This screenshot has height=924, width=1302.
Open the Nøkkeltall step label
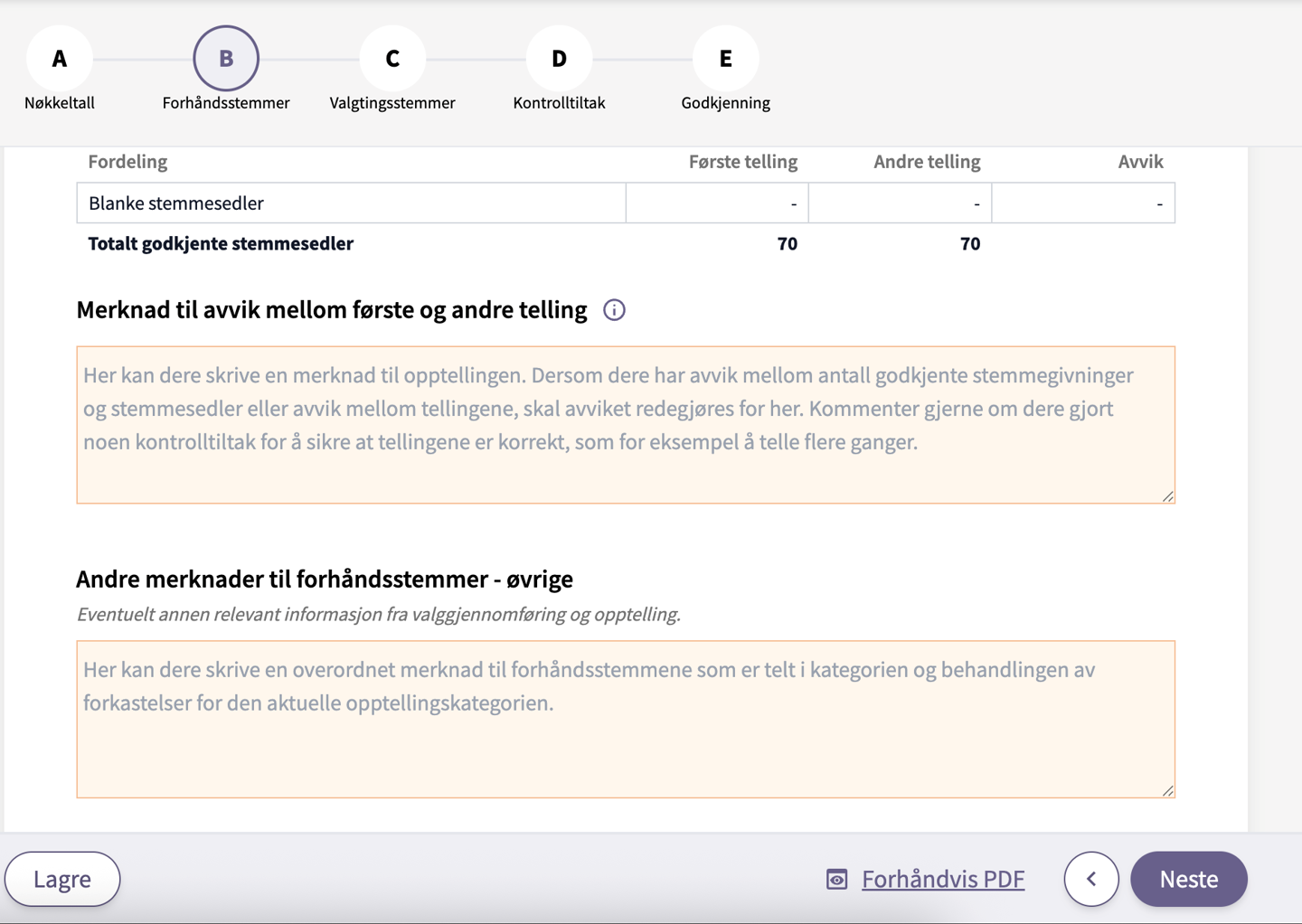(x=60, y=103)
